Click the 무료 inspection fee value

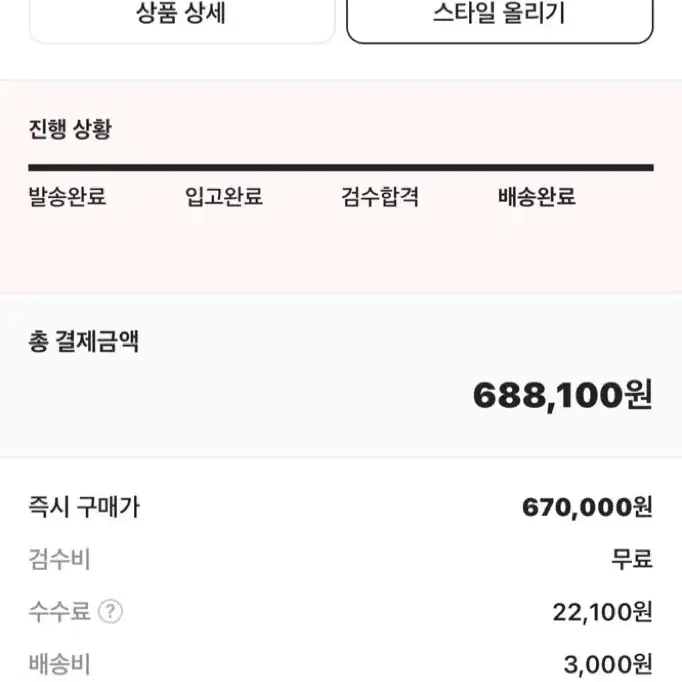pyautogui.click(x=632, y=559)
